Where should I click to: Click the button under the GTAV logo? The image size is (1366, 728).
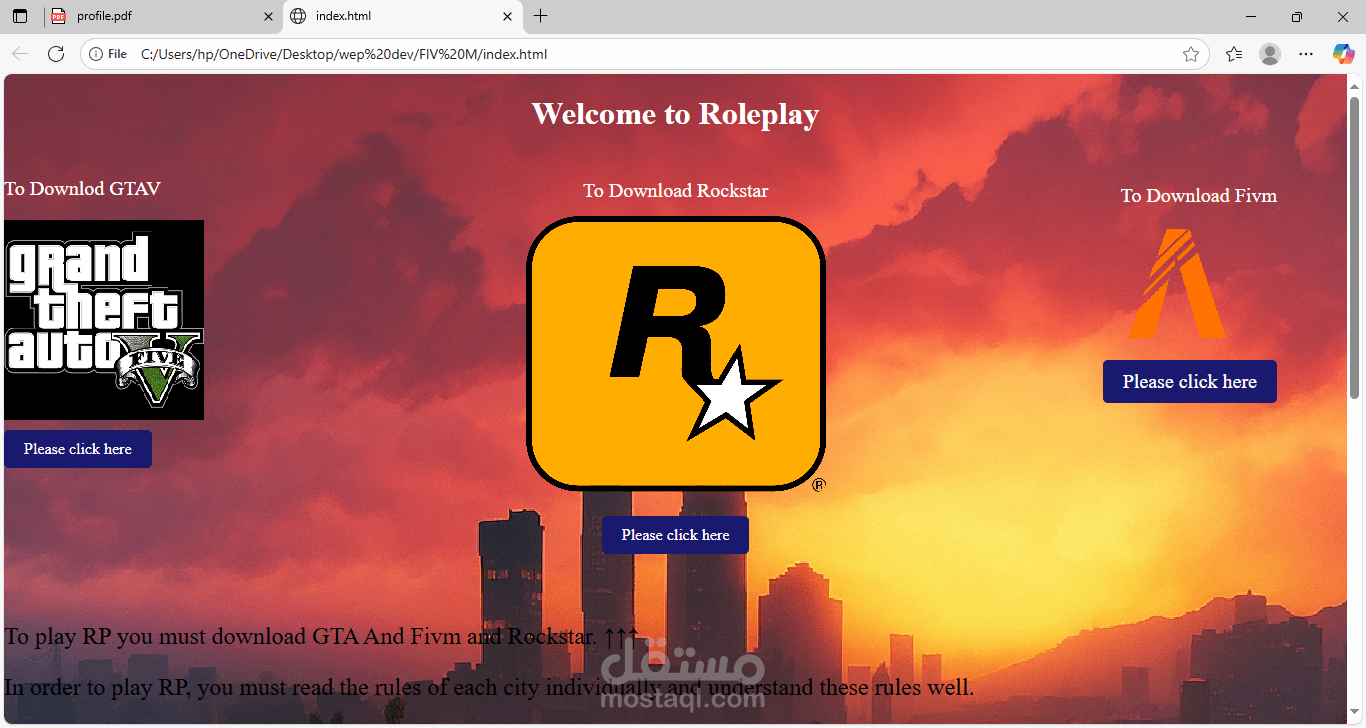78,449
